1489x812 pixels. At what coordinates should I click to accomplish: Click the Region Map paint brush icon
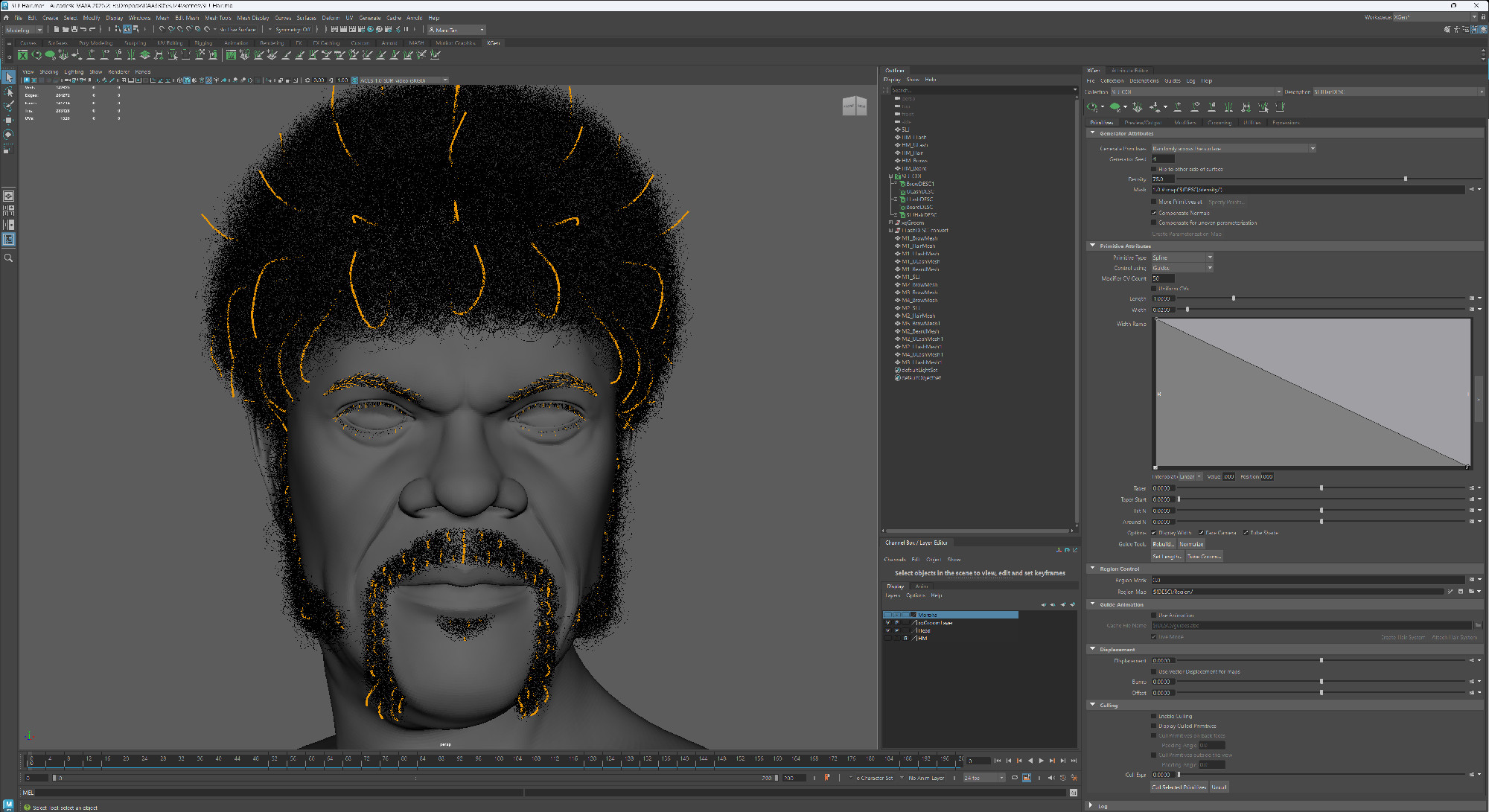(x=1450, y=592)
